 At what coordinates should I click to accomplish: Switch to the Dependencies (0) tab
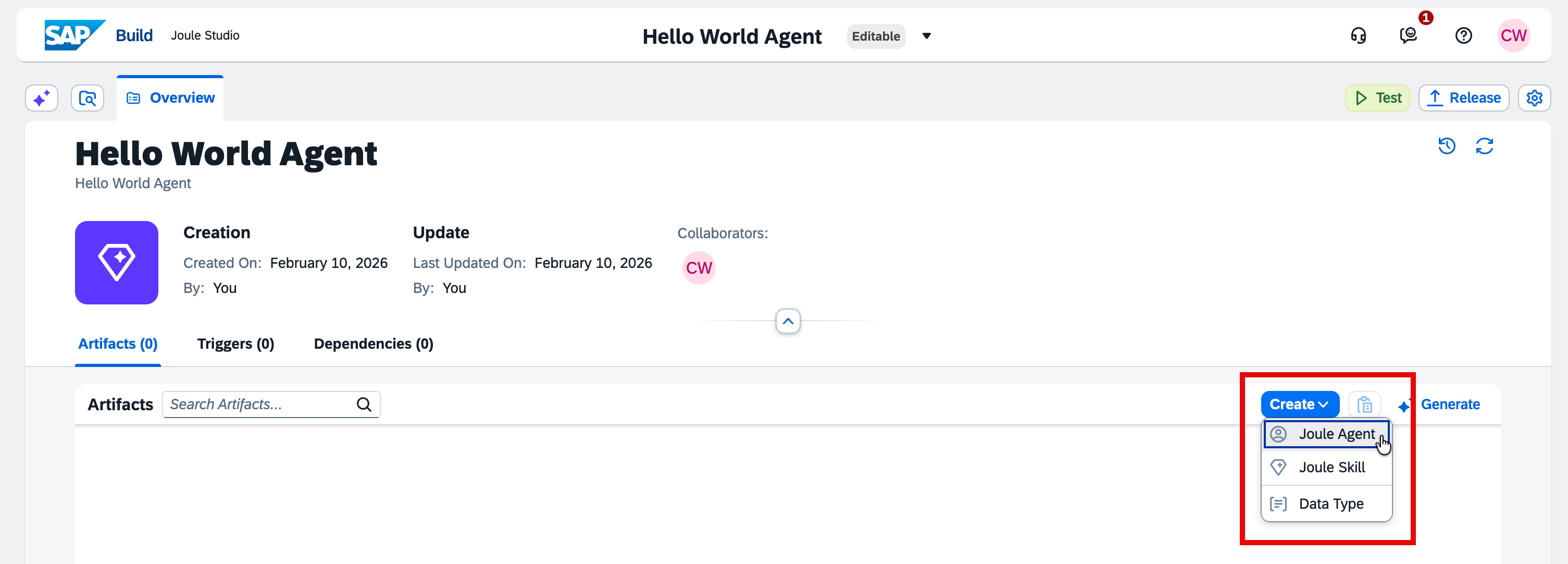tap(373, 344)
